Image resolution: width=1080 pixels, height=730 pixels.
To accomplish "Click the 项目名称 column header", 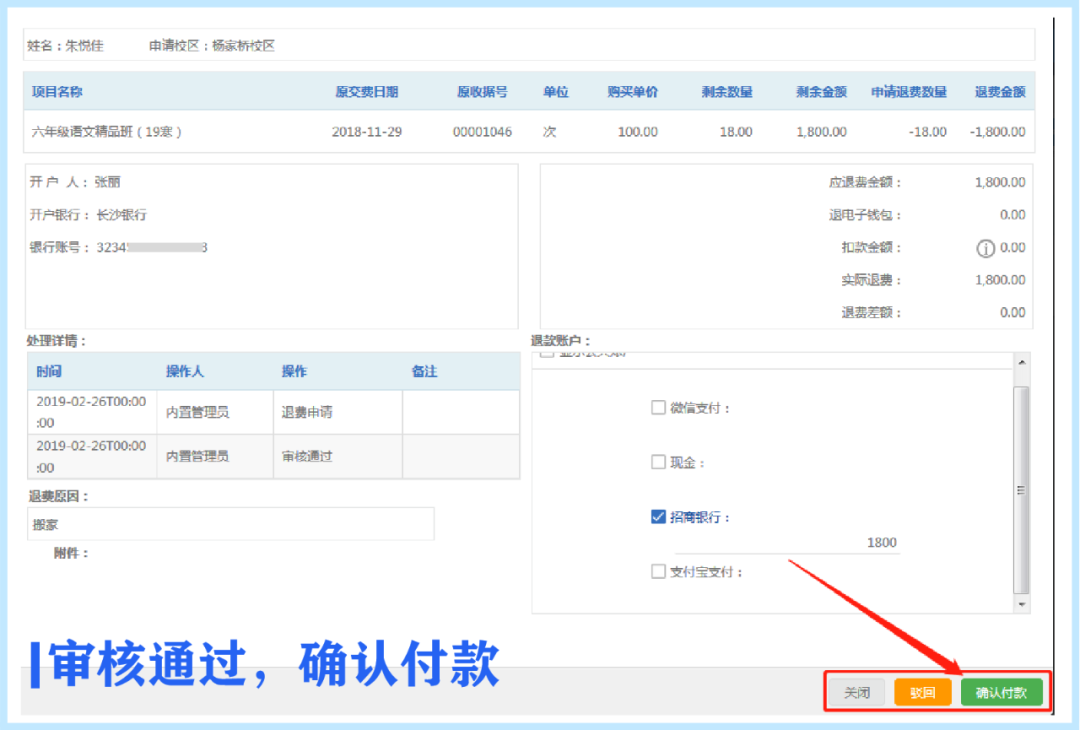I will pos(57,92).
